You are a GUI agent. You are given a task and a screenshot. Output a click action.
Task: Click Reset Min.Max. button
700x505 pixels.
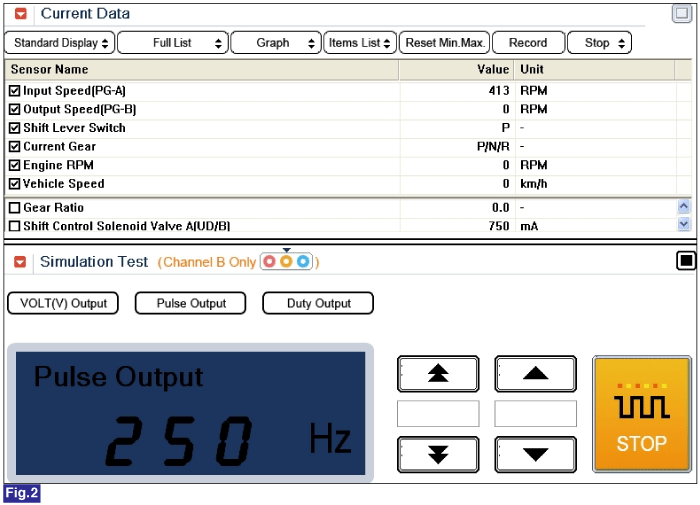click(x=445, y=43)
